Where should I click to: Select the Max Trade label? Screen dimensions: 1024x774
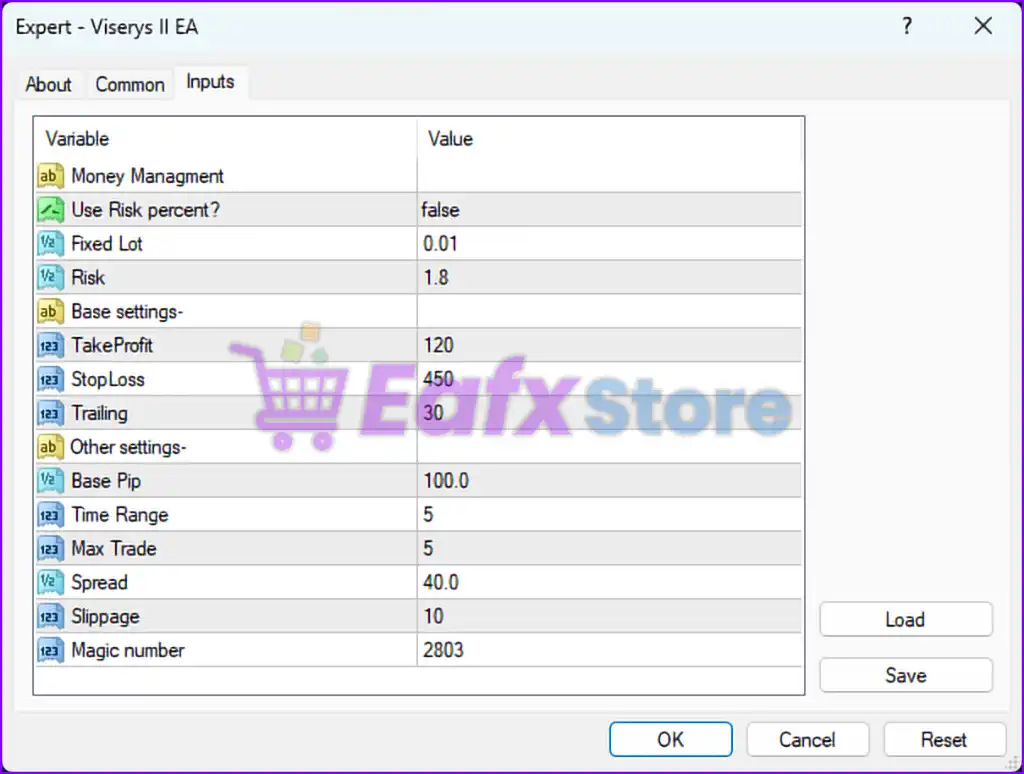tap(114, 549)
